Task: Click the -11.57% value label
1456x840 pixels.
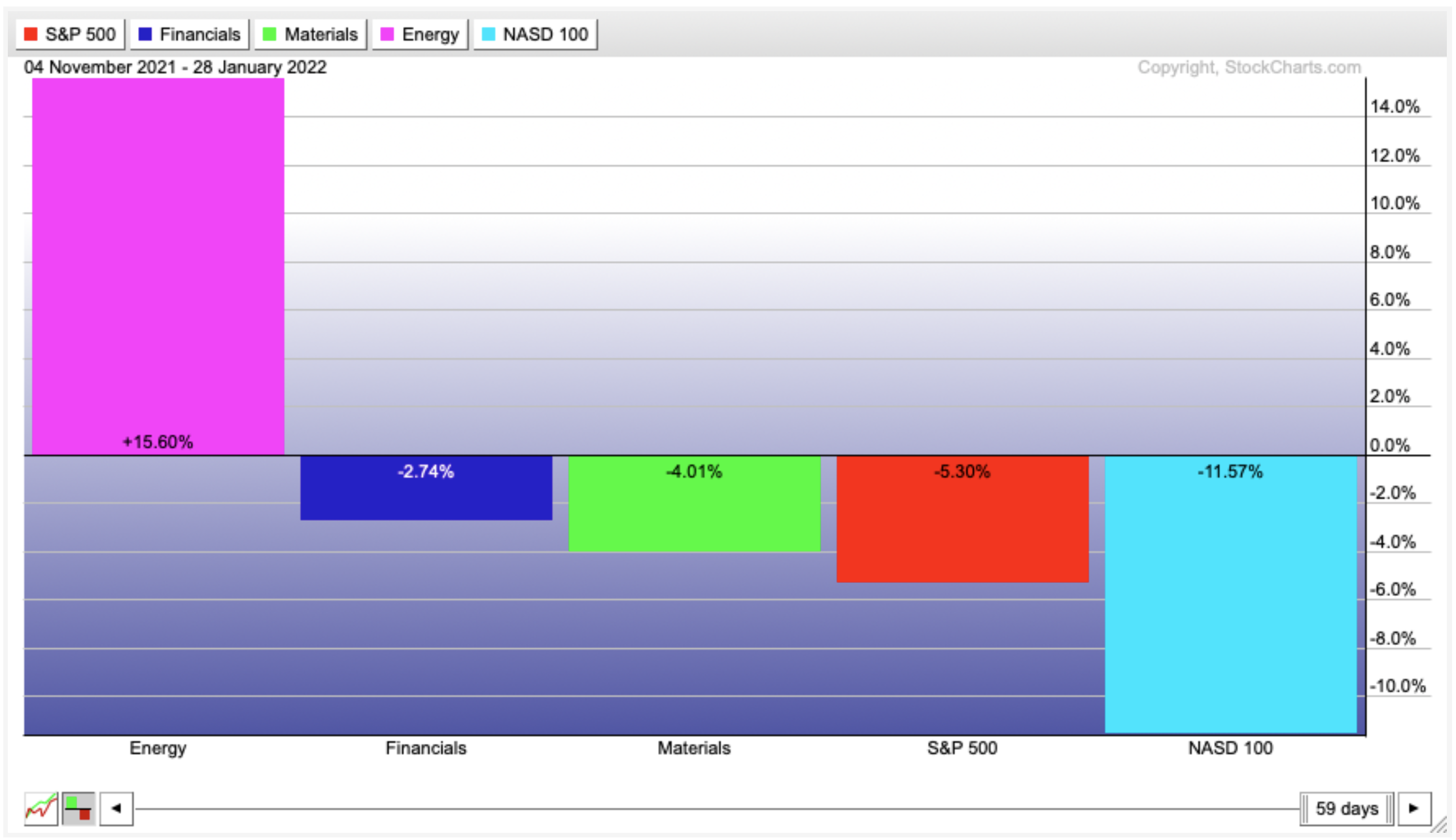Action: point(1230,472)
